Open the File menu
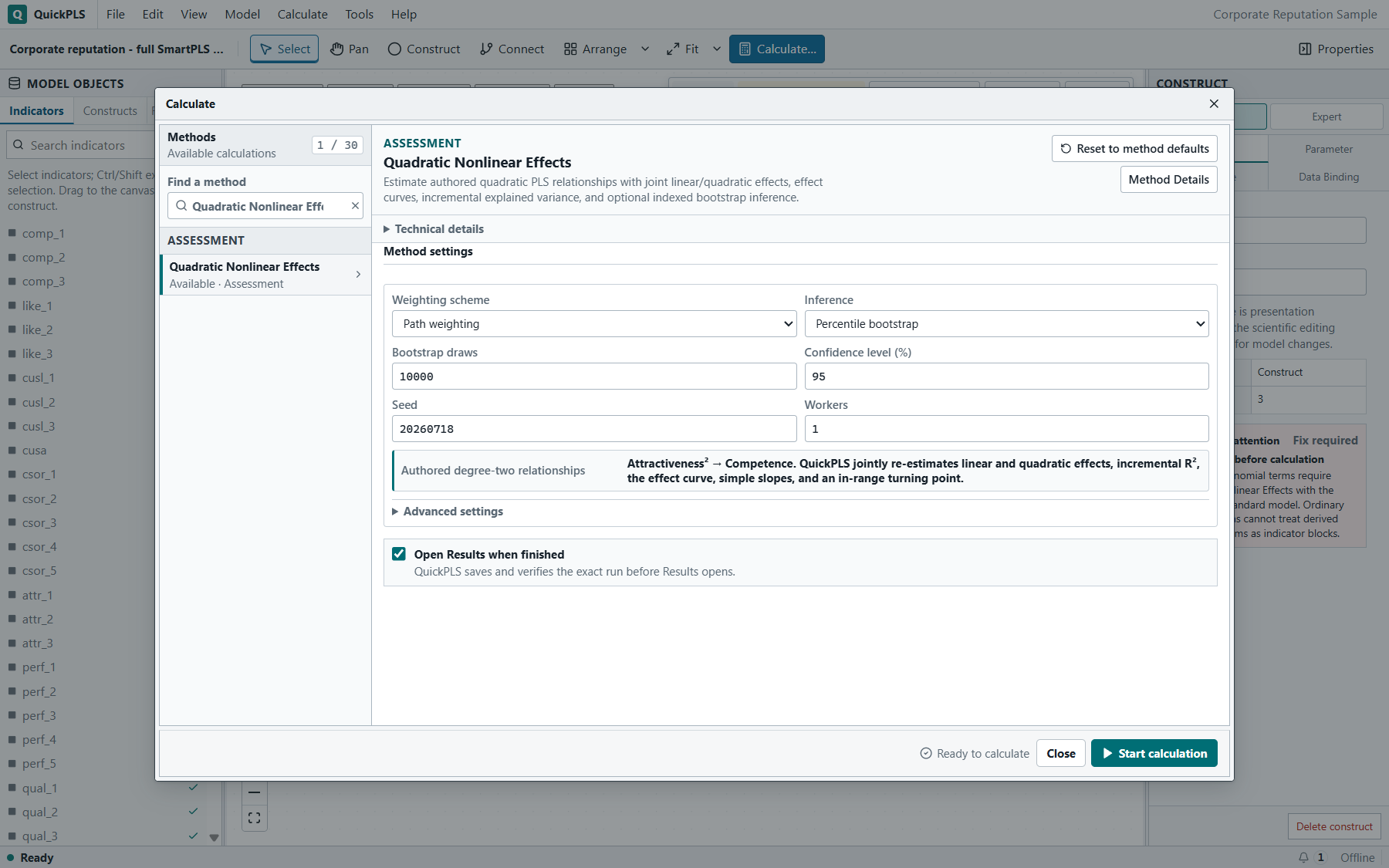Image resolution: width=1389 pixels, height=868 pixels. [115, 14]
